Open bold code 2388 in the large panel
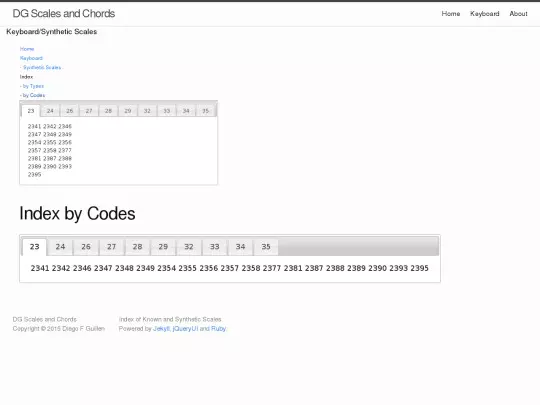Screen dimensions: 540x405 pyautogui.click(x=335, y=268)
